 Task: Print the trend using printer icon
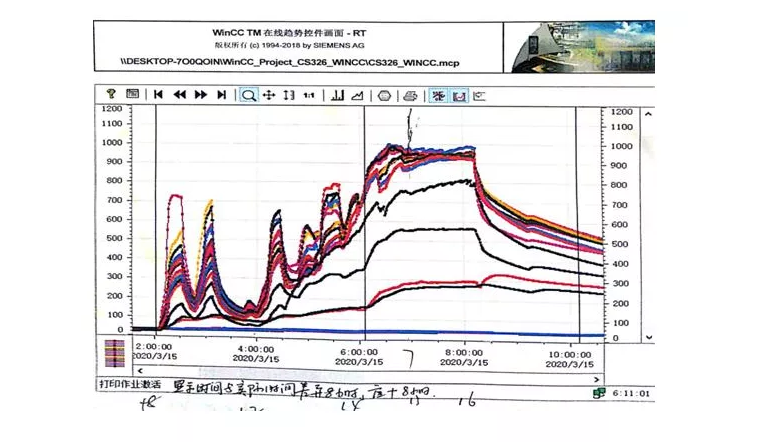[409, 95]
